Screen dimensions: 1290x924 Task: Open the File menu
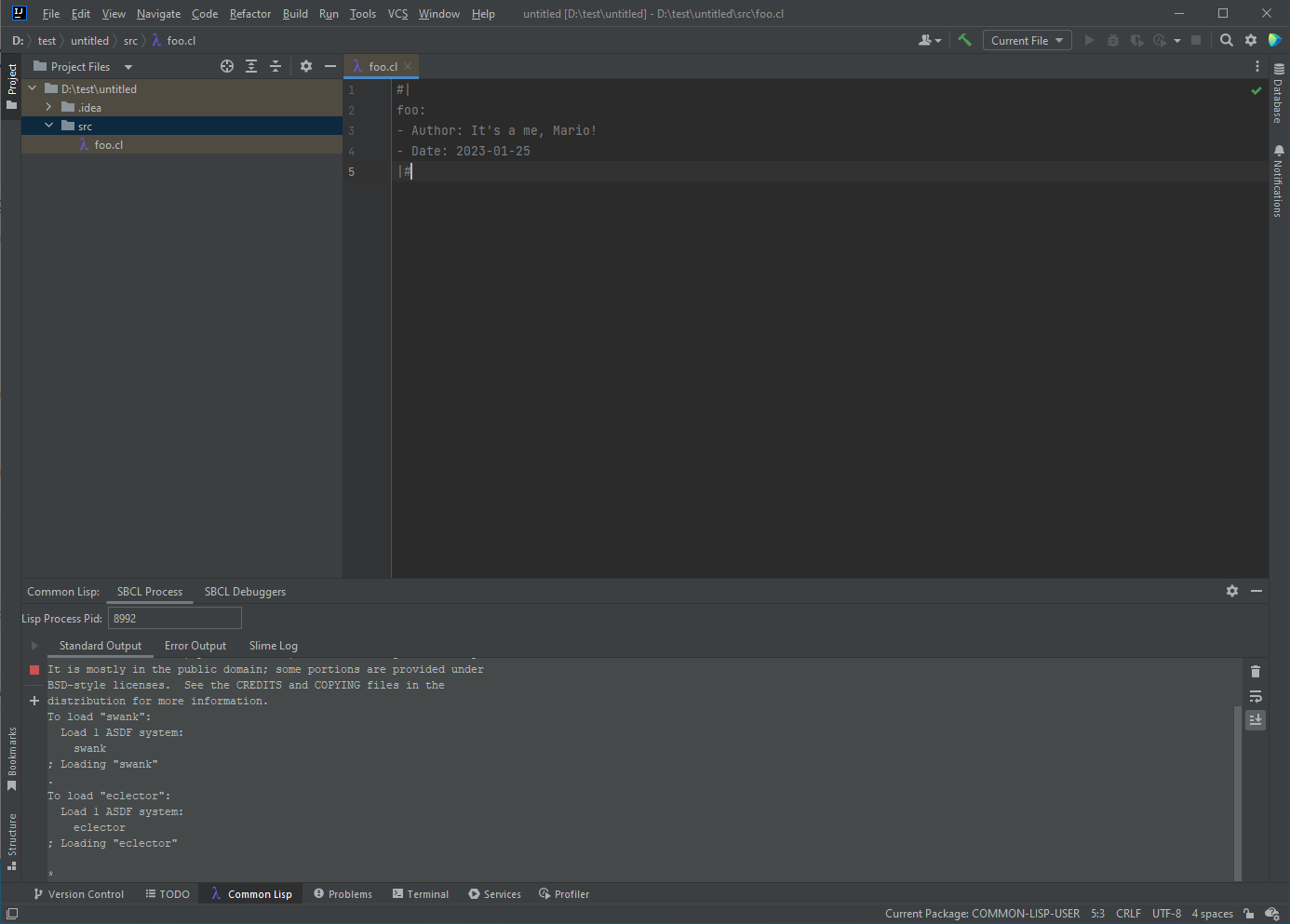point(51,14)
